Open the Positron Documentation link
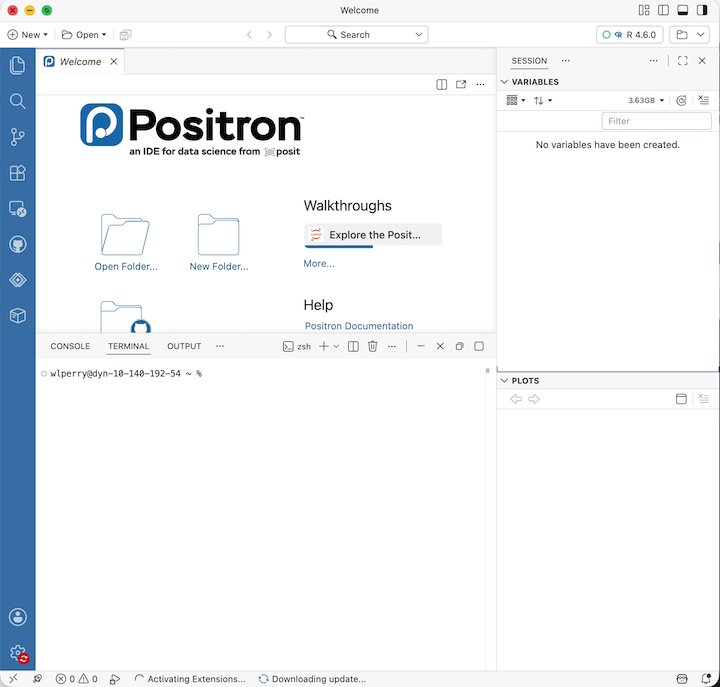Viewport: 720px width, 687px height. 359,326
